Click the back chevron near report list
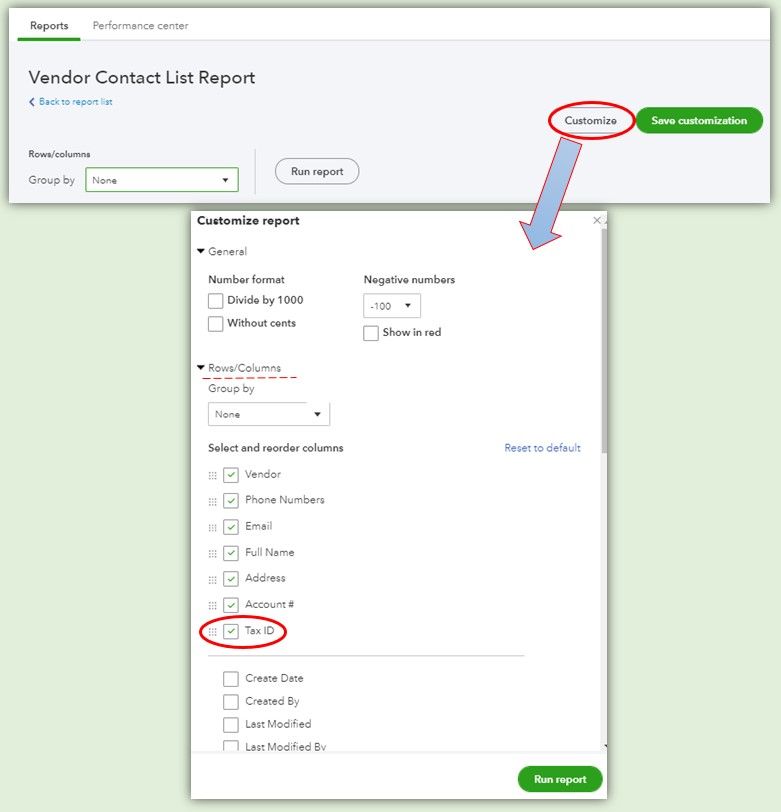Viewport: 781px width, 812px height. 32,102
